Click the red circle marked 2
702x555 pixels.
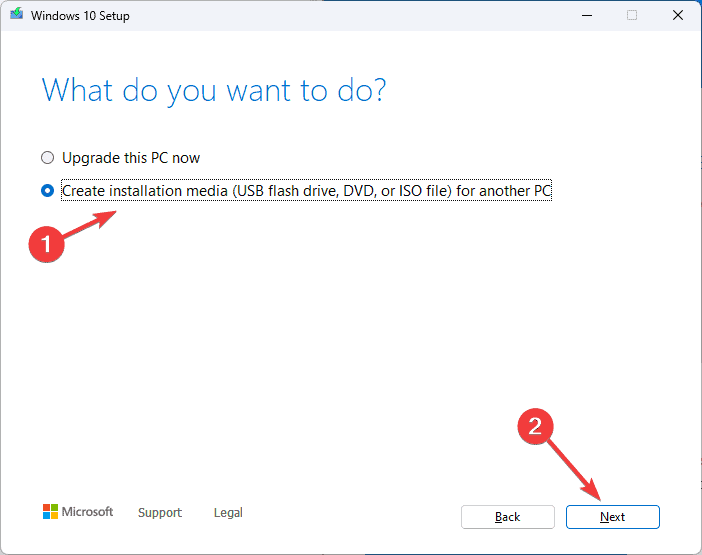[535, 426]
